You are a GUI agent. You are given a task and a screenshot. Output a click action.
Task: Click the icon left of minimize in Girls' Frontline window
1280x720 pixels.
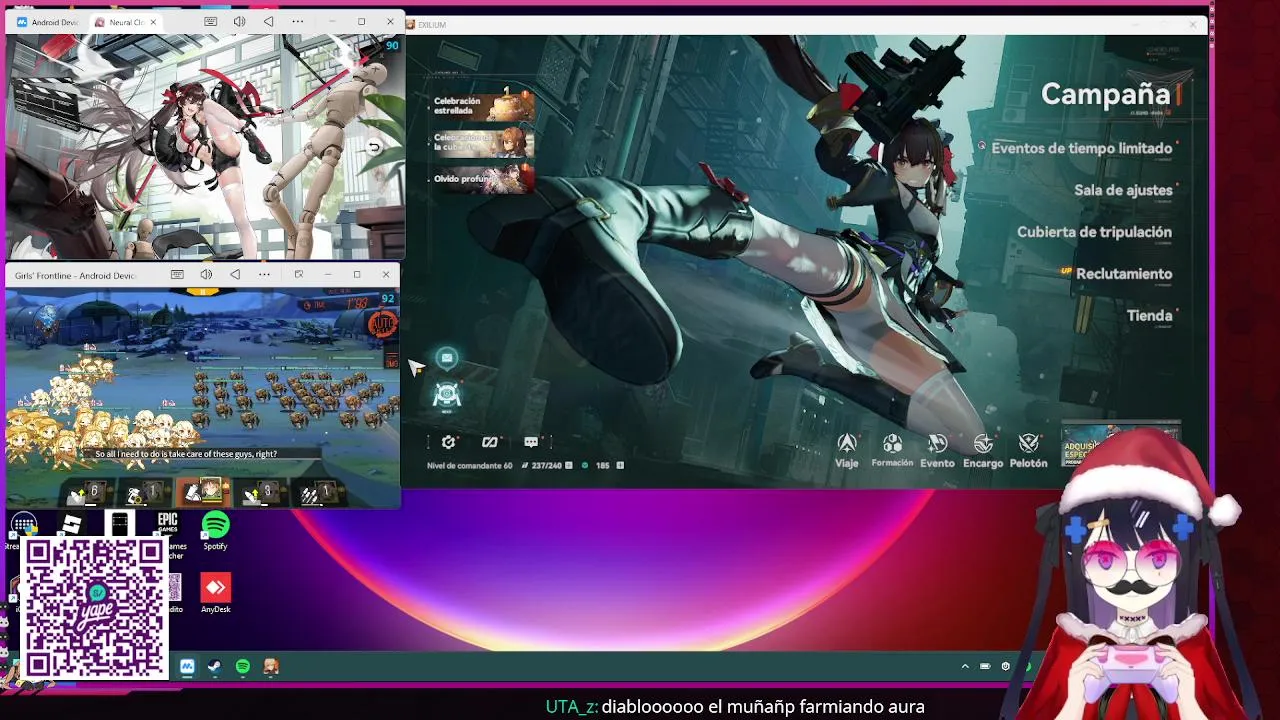(298, 275)
